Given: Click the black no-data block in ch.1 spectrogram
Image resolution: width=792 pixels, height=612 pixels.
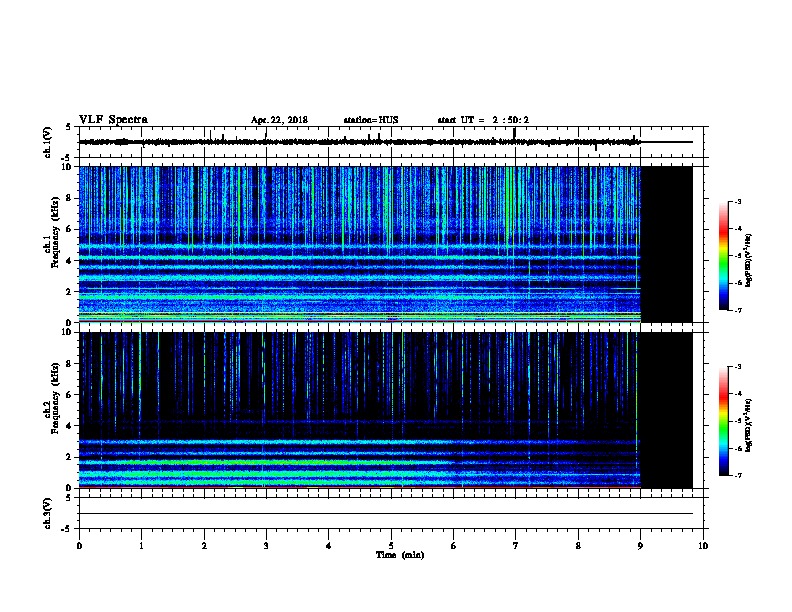Looking at the screenshot, I should 667,244.
